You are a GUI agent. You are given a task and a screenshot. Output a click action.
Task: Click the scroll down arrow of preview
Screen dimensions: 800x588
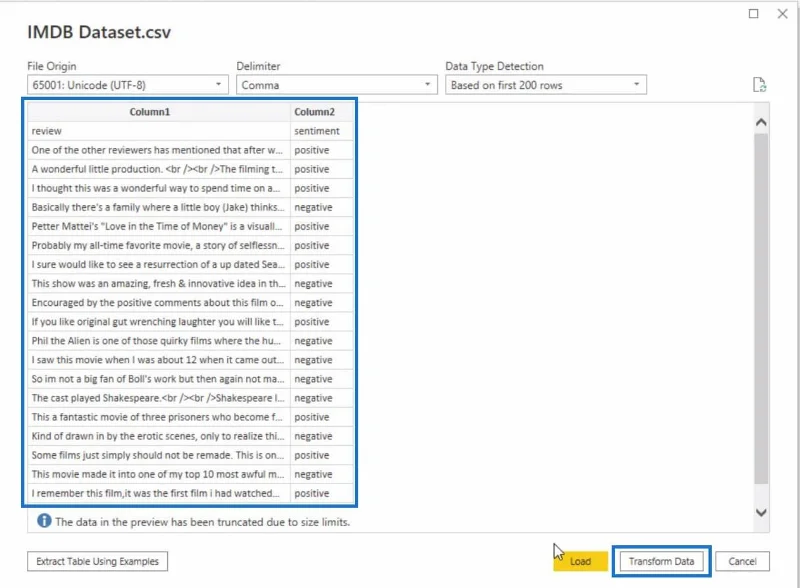click(x=761, y=512)
